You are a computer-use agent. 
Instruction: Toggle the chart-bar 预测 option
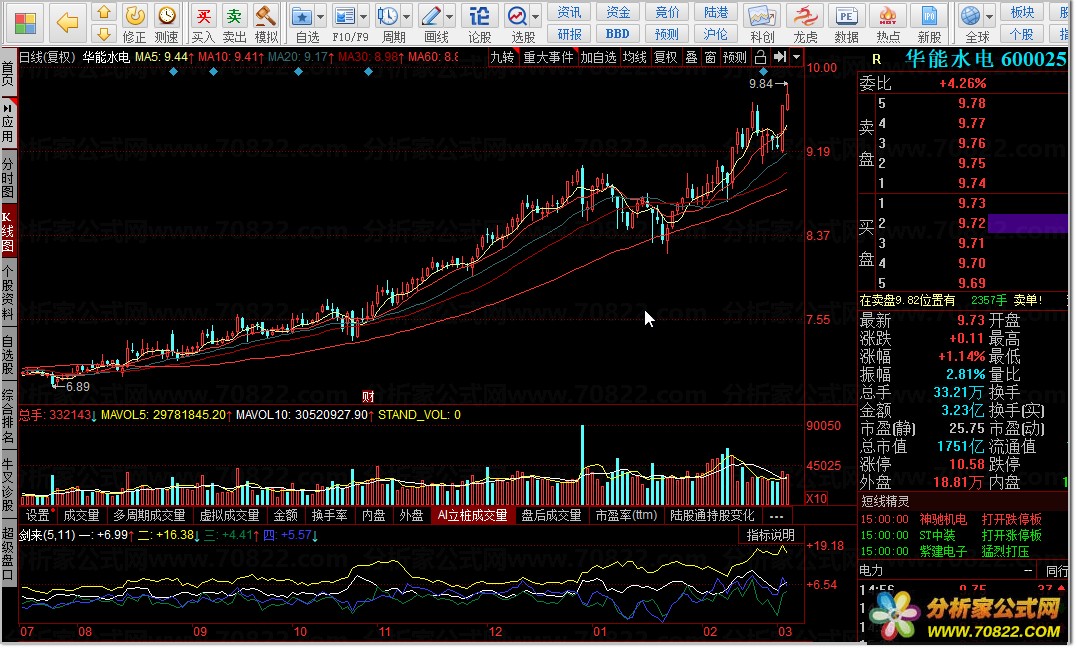735,57
